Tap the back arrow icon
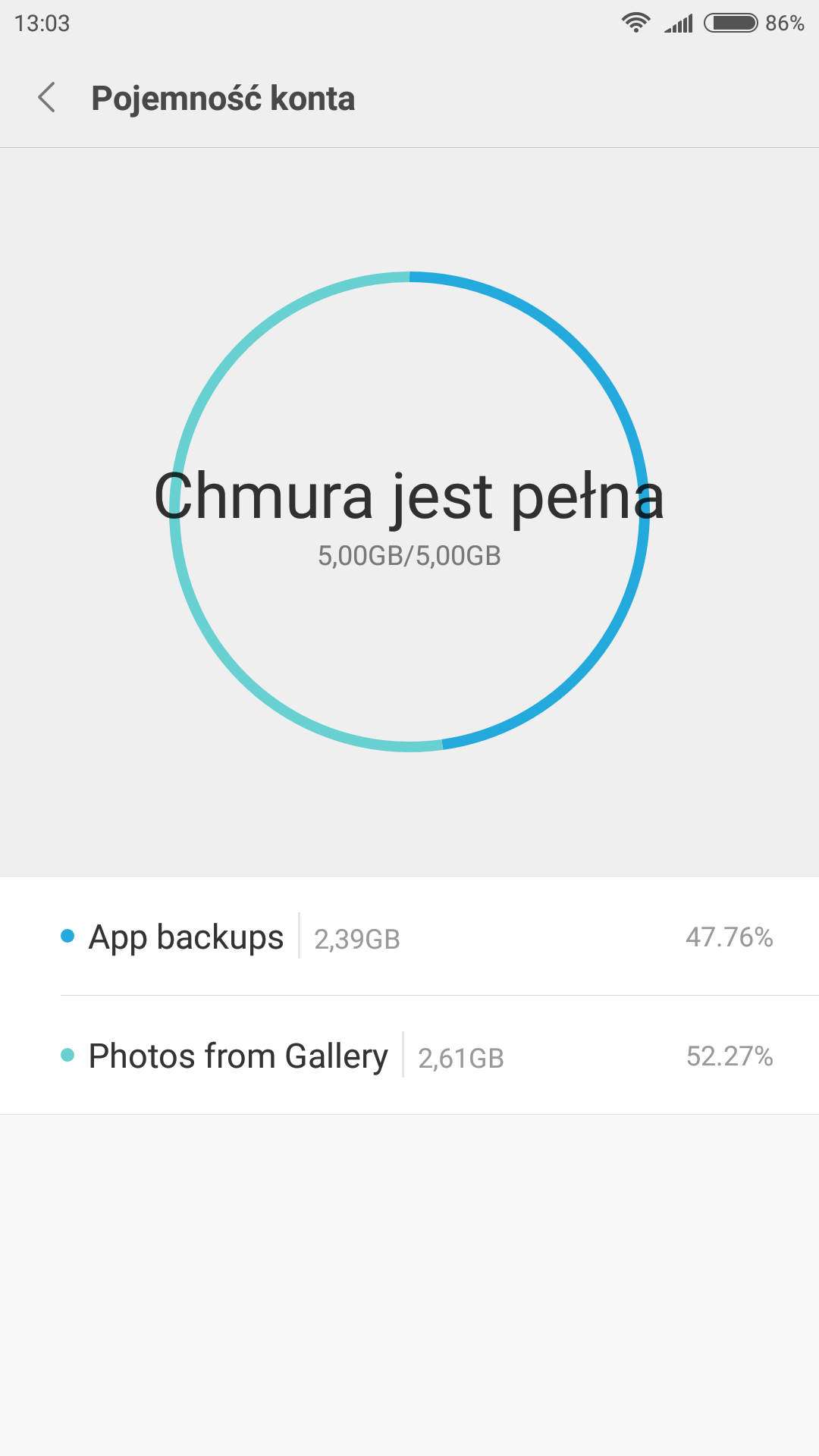 click(47, 98)
